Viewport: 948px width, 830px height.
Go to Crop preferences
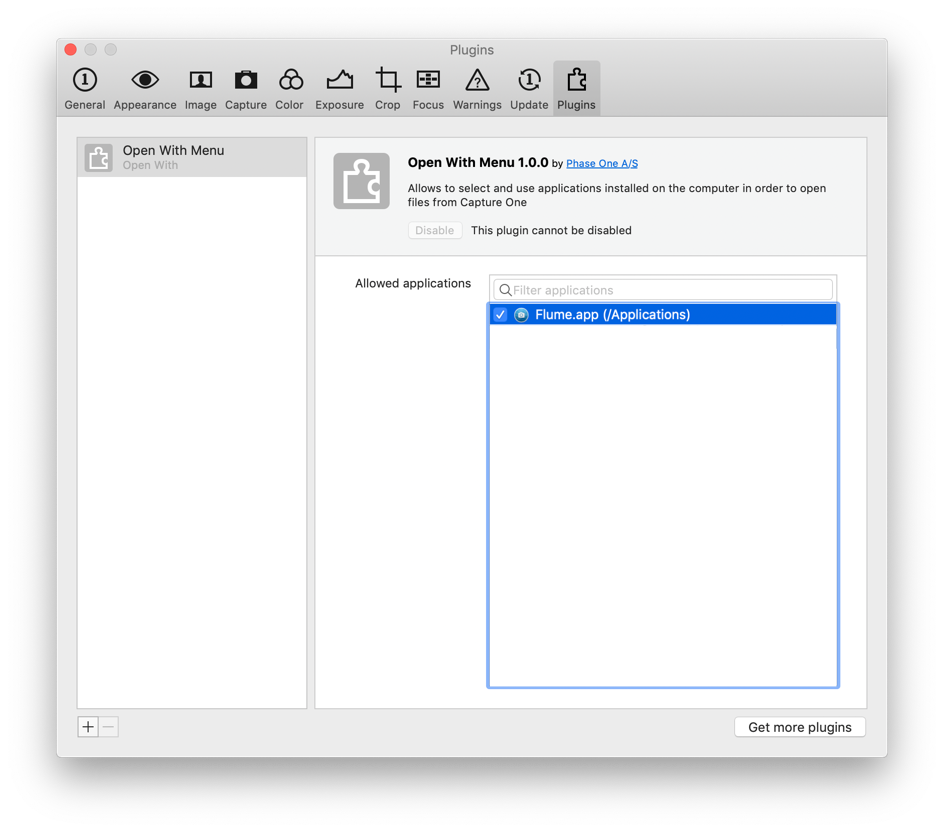tap(388, 89)
